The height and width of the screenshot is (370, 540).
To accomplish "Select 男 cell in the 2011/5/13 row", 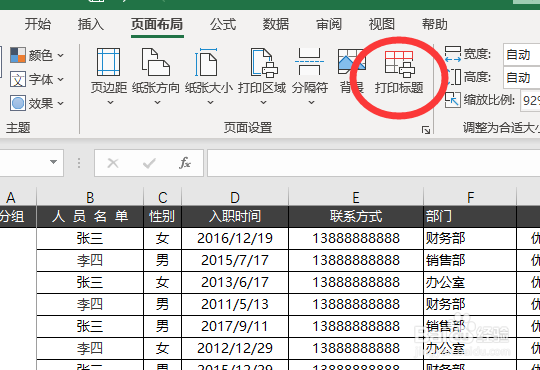I will click(x=163, y=305).
